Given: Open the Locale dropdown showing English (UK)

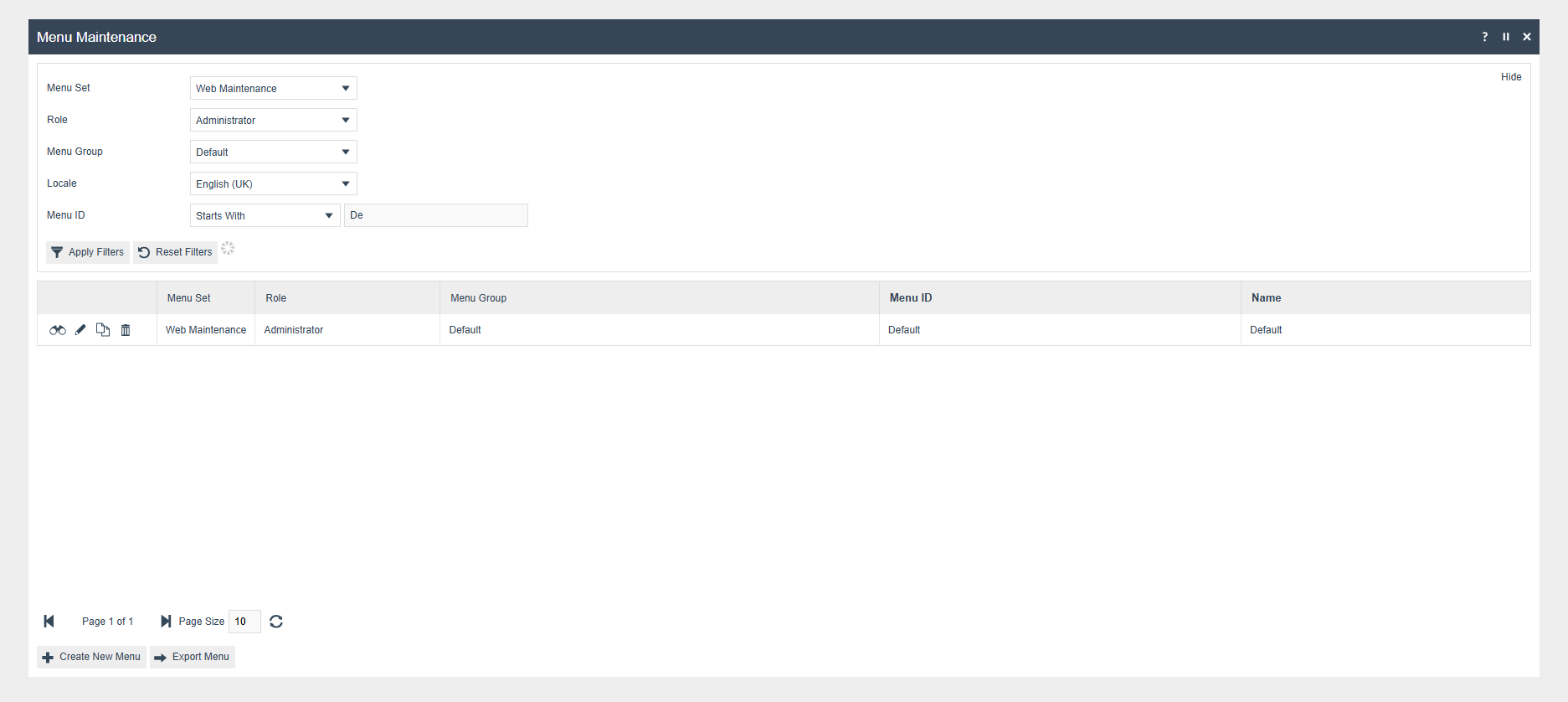Looking at the screenshot, I should pyautogui.click(x=274, y=183).
